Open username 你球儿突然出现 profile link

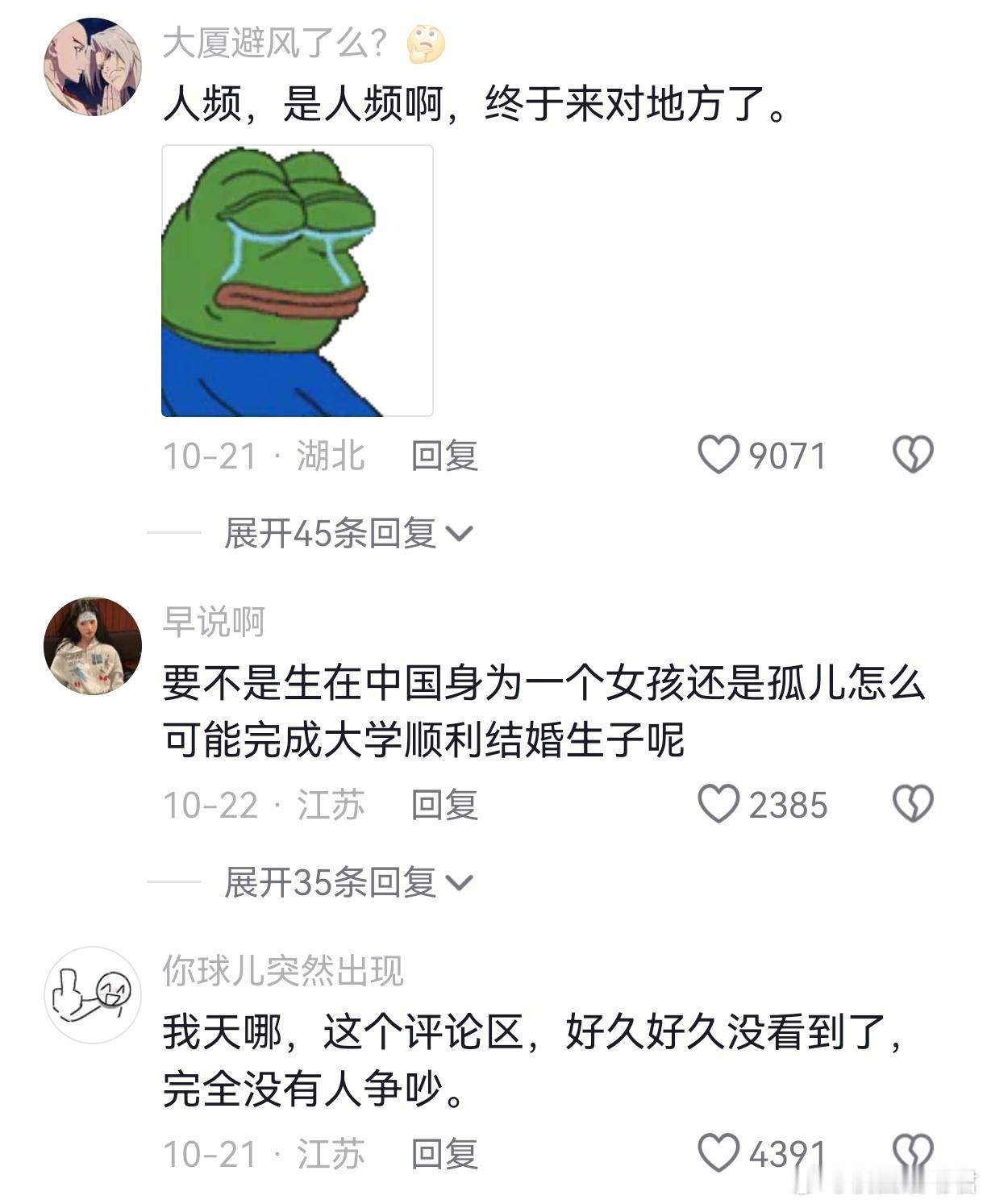tap(283, 970)
